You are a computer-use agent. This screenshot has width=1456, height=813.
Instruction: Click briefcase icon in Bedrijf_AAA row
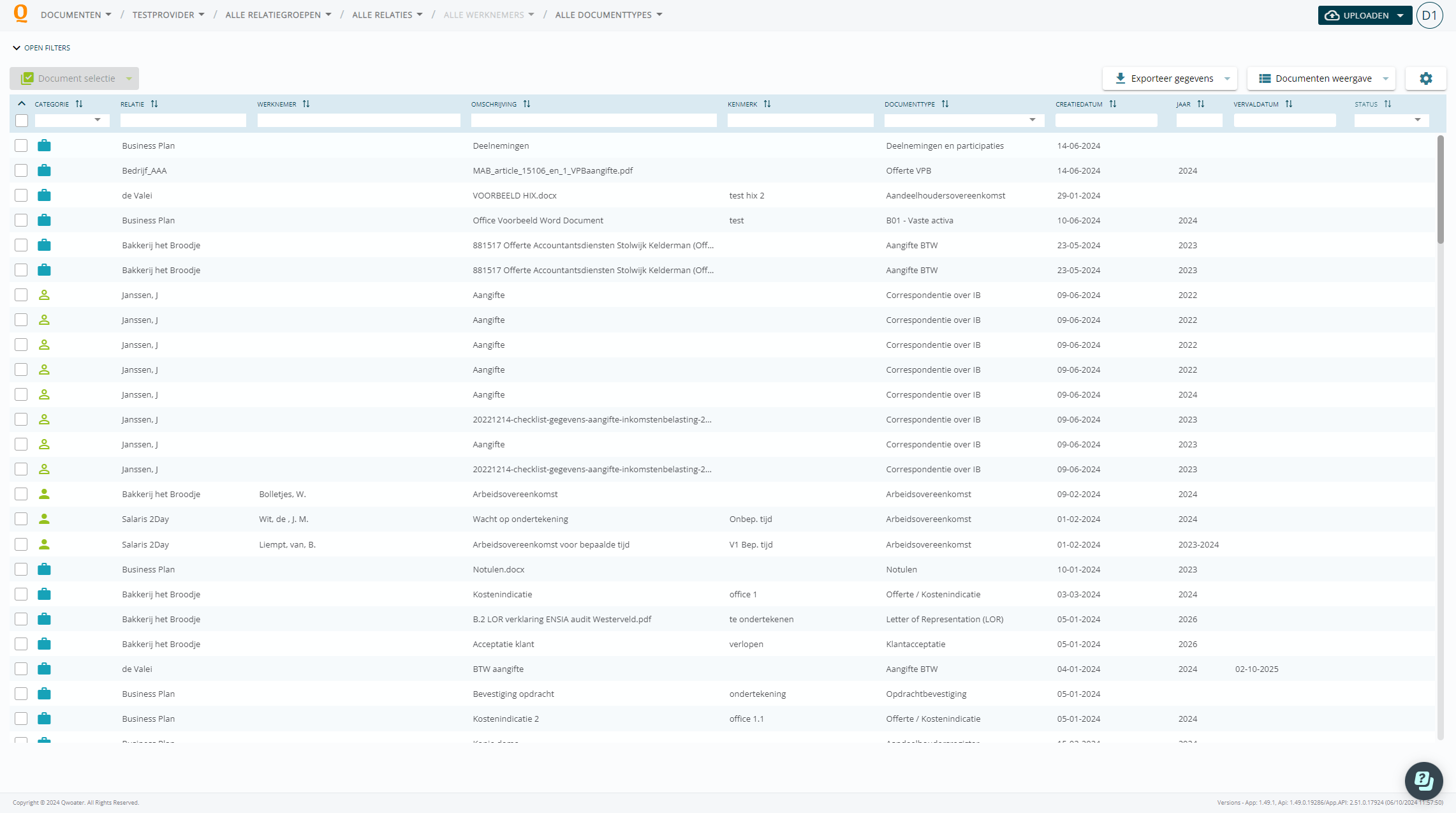[x=44, y=170]
